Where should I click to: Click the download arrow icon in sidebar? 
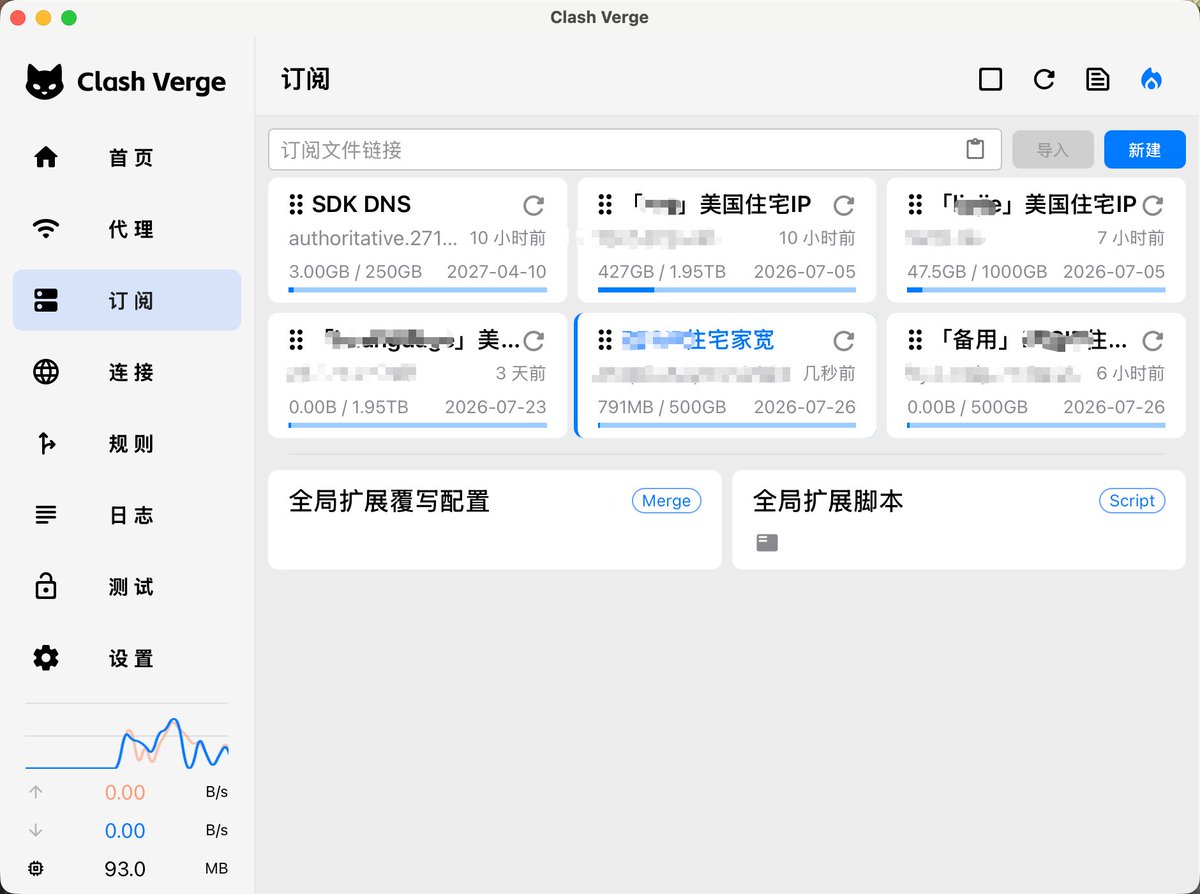[x=36, y=830]
